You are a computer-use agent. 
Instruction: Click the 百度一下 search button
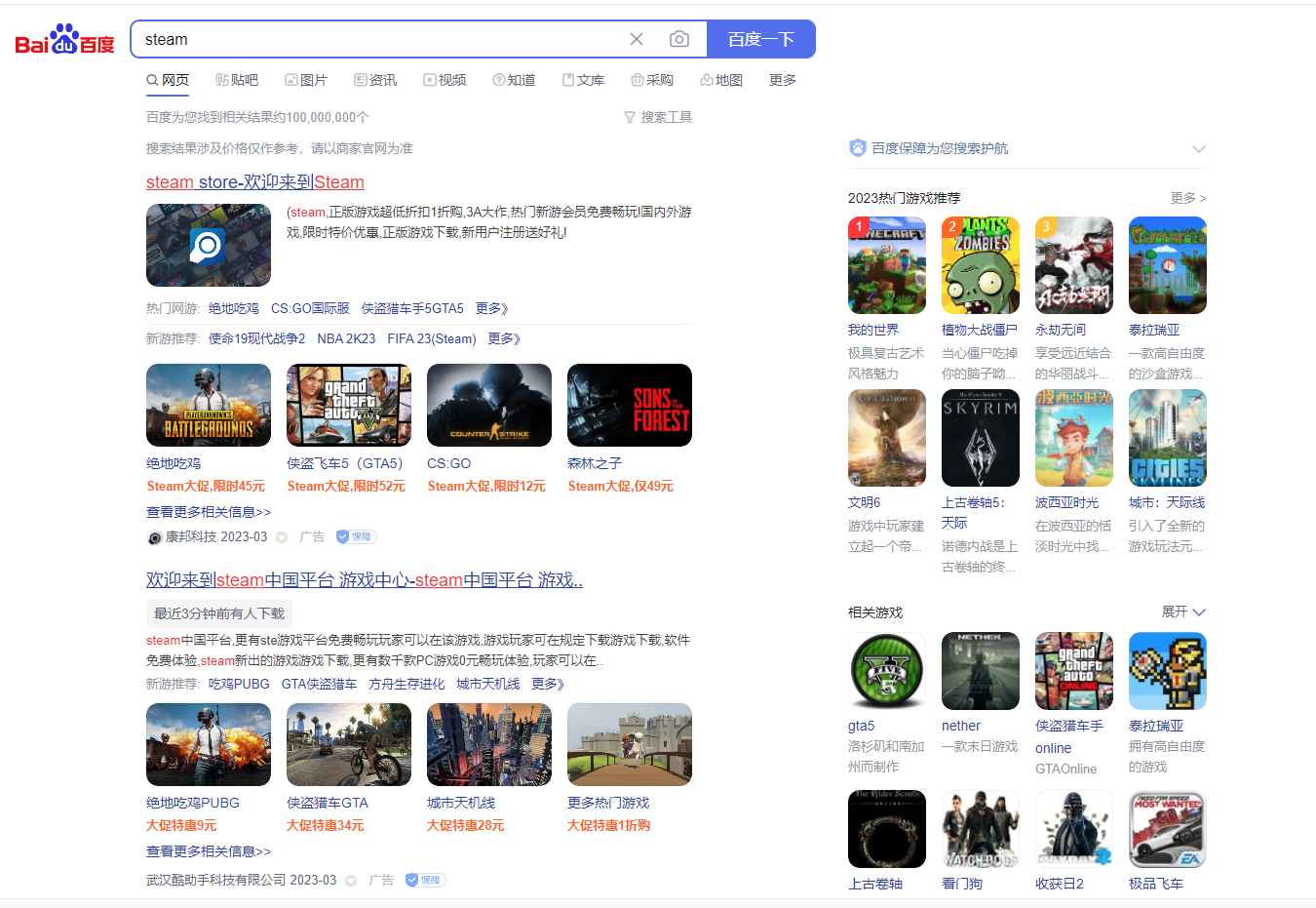click(x=760, y=39)
